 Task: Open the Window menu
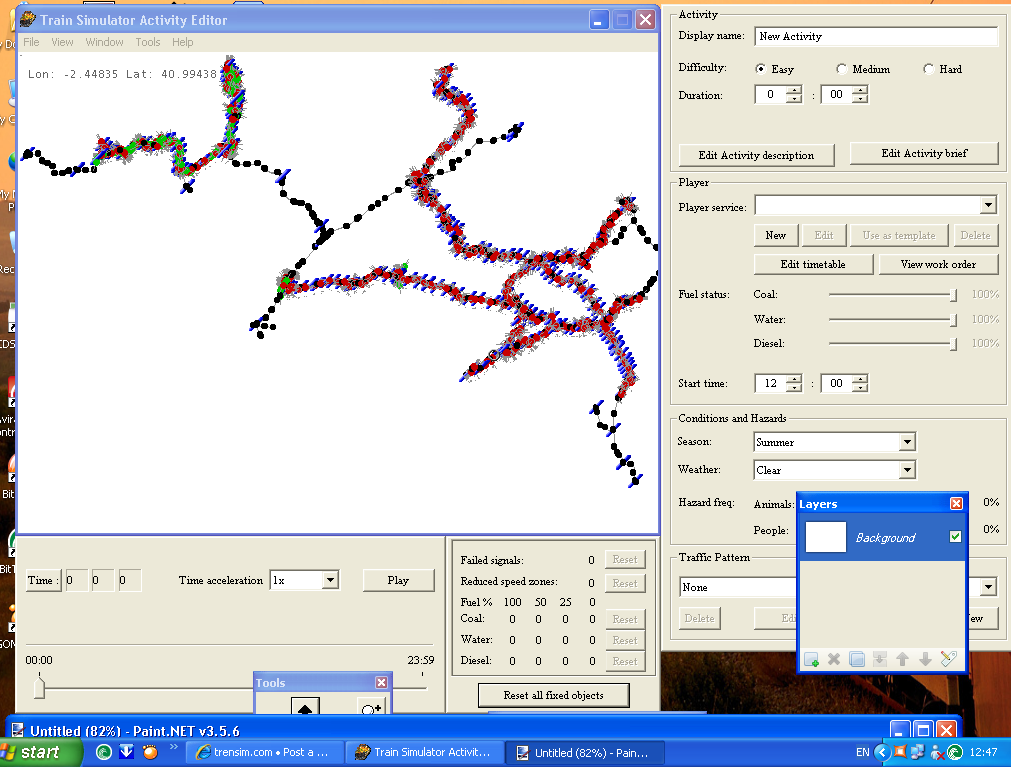(x=104, y=42)
